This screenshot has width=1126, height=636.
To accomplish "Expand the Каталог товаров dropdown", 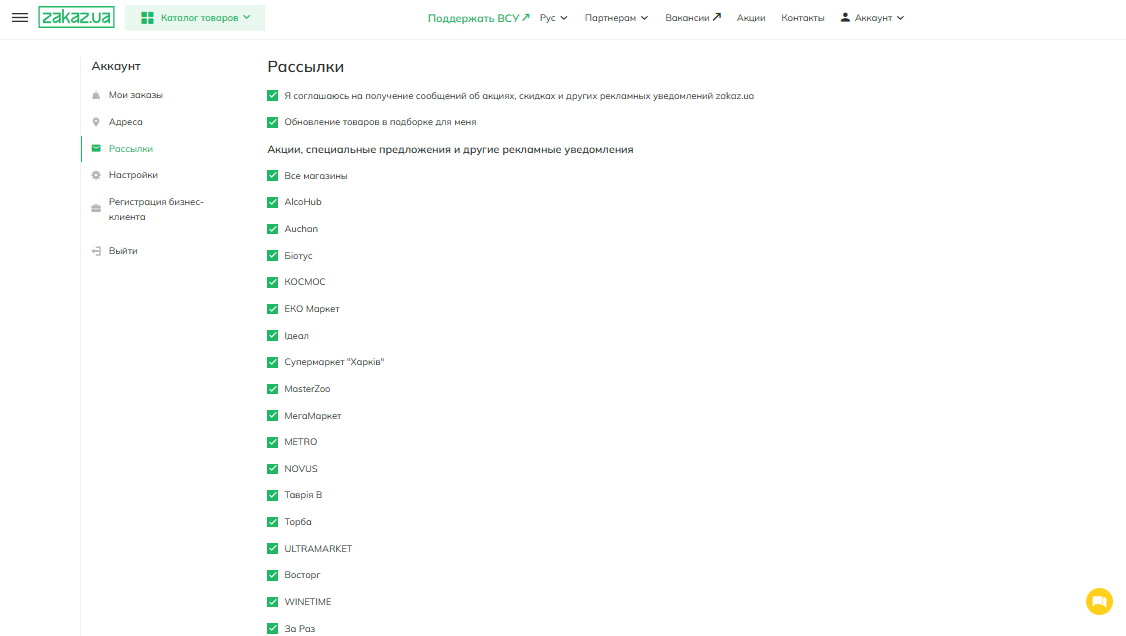I will (195, 18).
